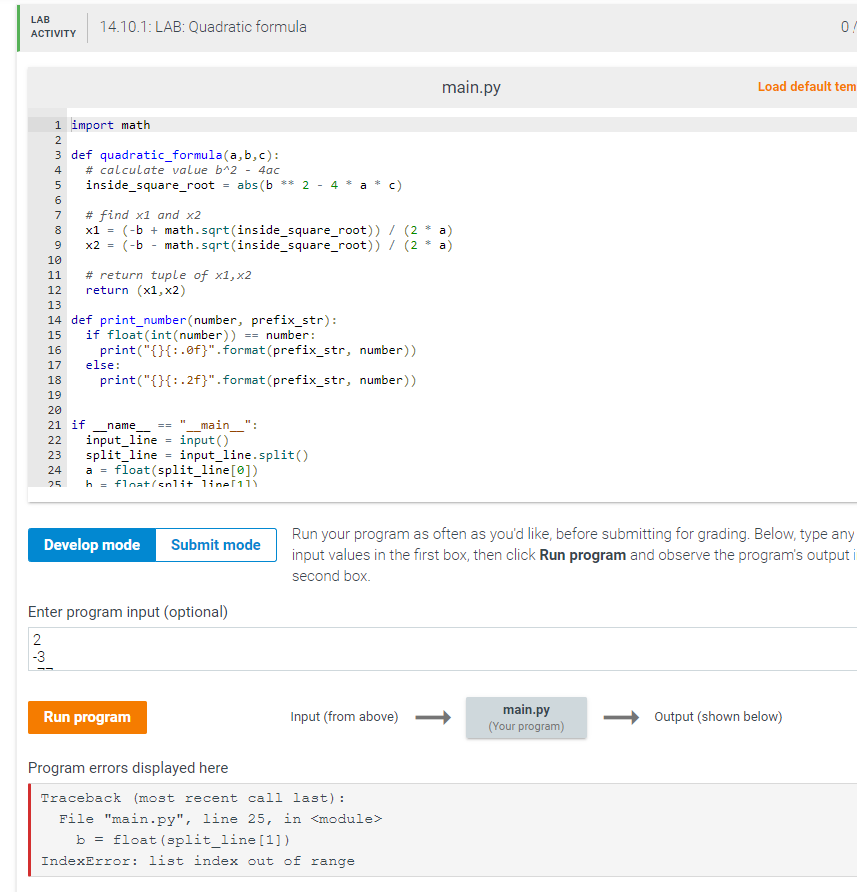Click the LAB ACTIVITY badge
The width and height of the screenshot is (857, 892).
click(x=41, y=24)
